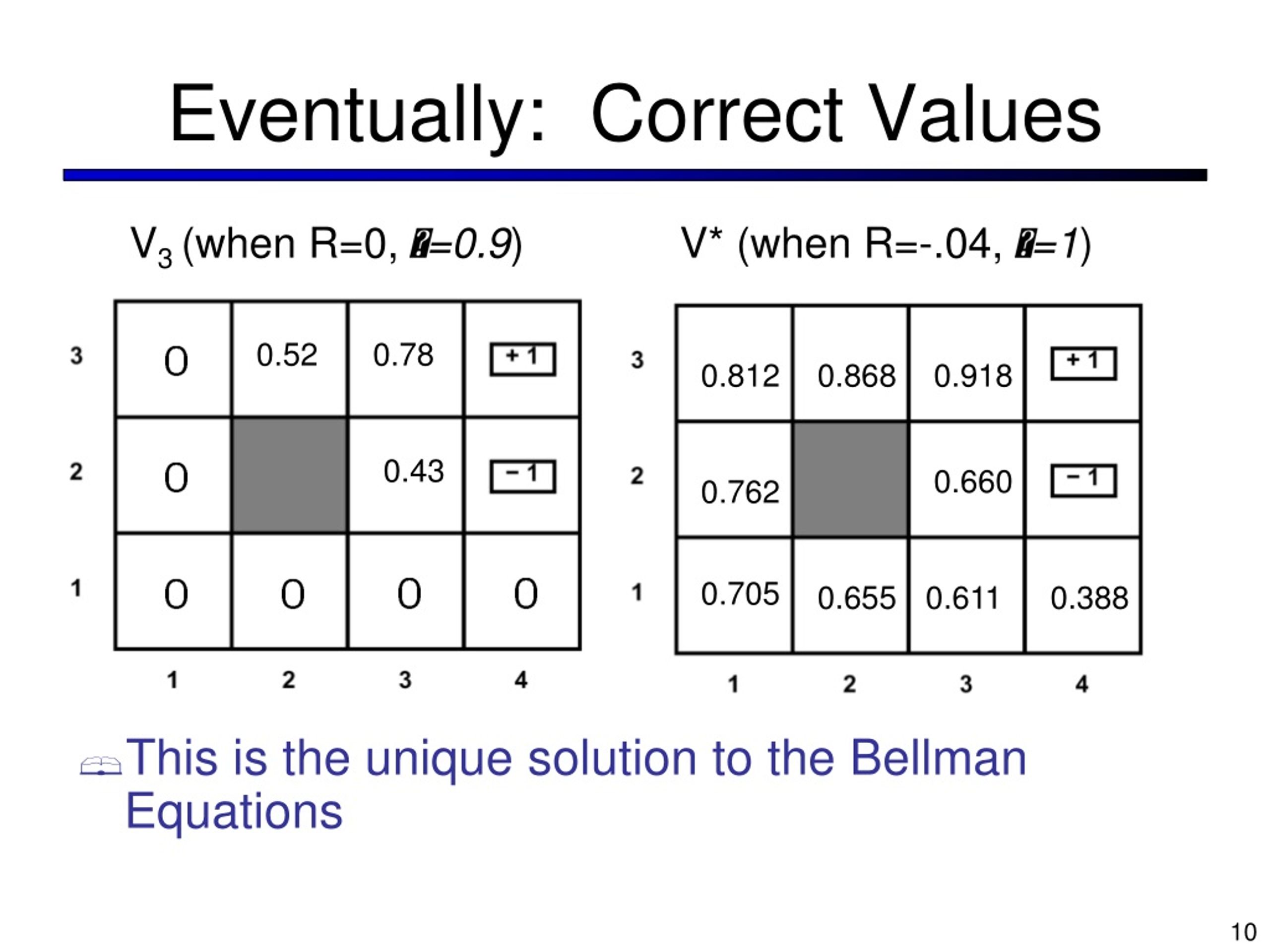This screenshot has height=952, width=1270.
Task: Click the -1 box in left grid
Action: click(x=522, y=476)
